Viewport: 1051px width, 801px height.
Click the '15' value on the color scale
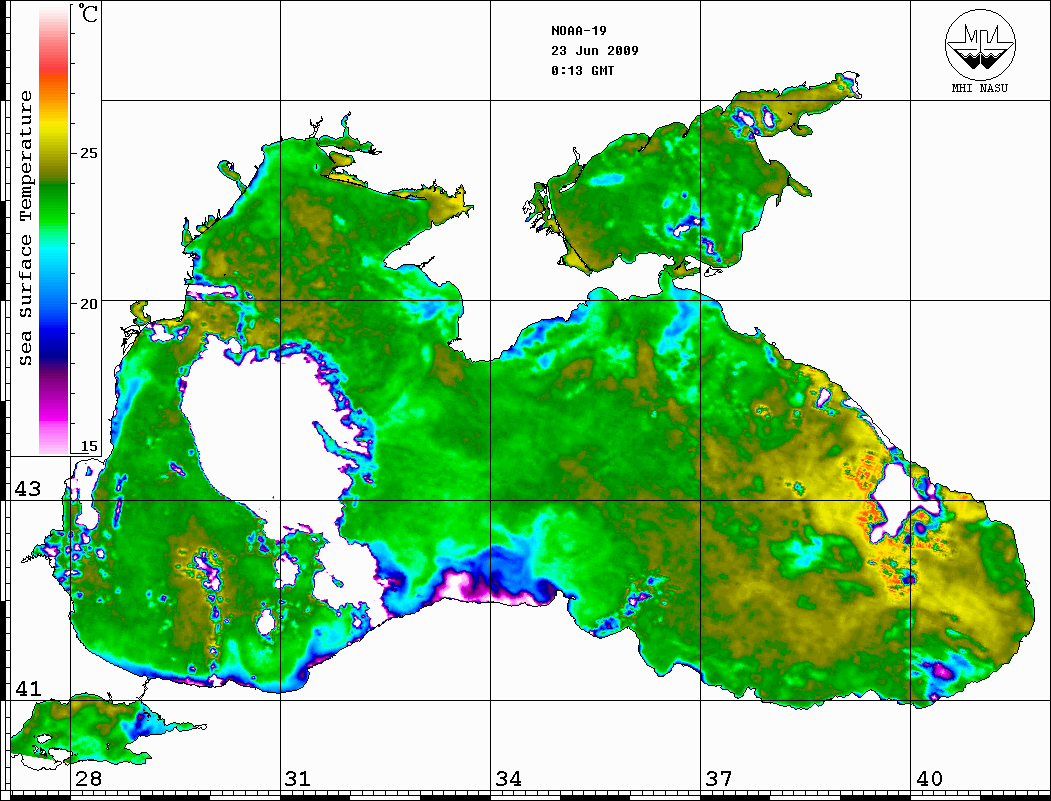tap(88, 446)
